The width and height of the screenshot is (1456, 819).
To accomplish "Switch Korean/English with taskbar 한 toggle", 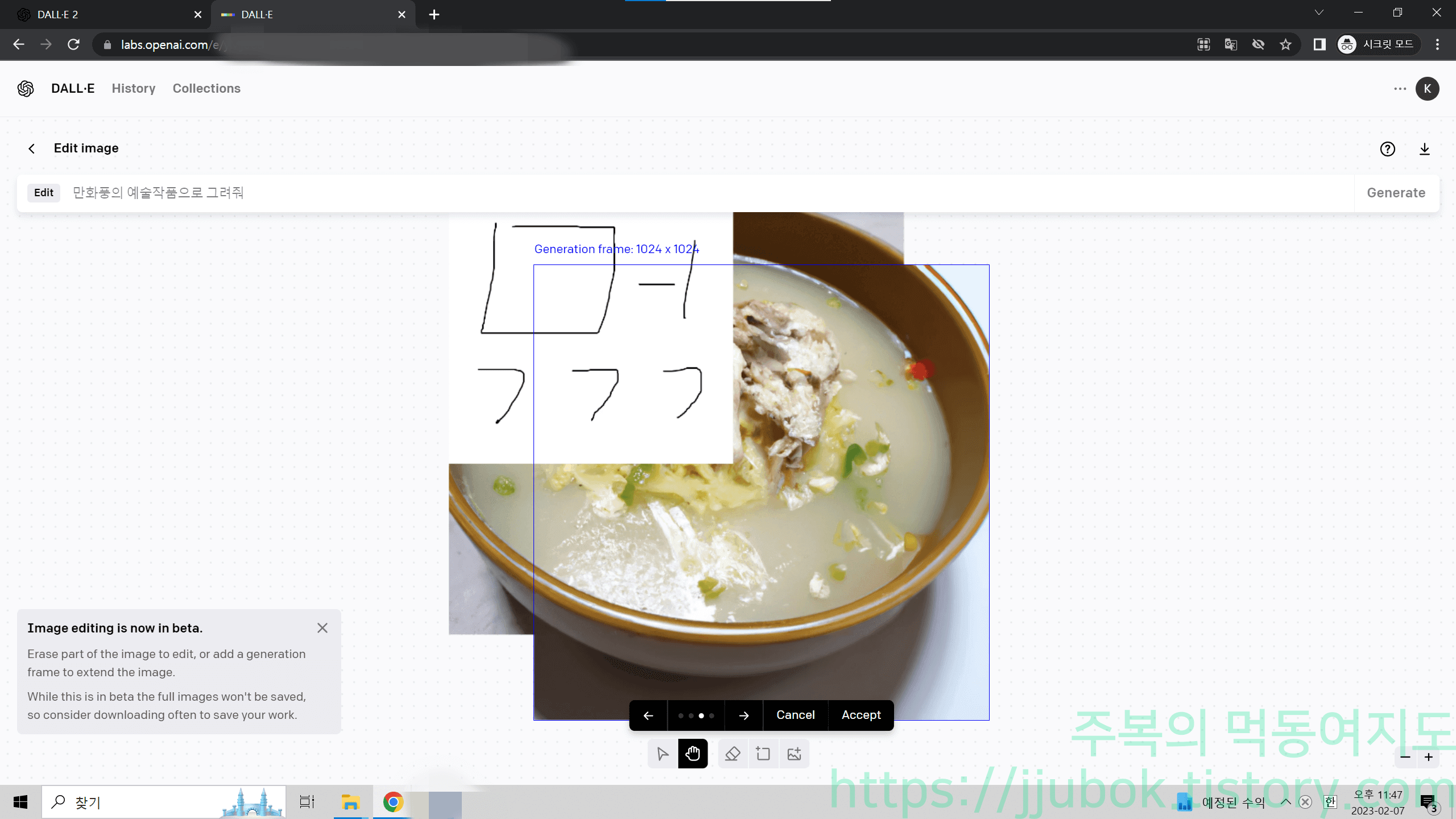I will pos(1330,801).
